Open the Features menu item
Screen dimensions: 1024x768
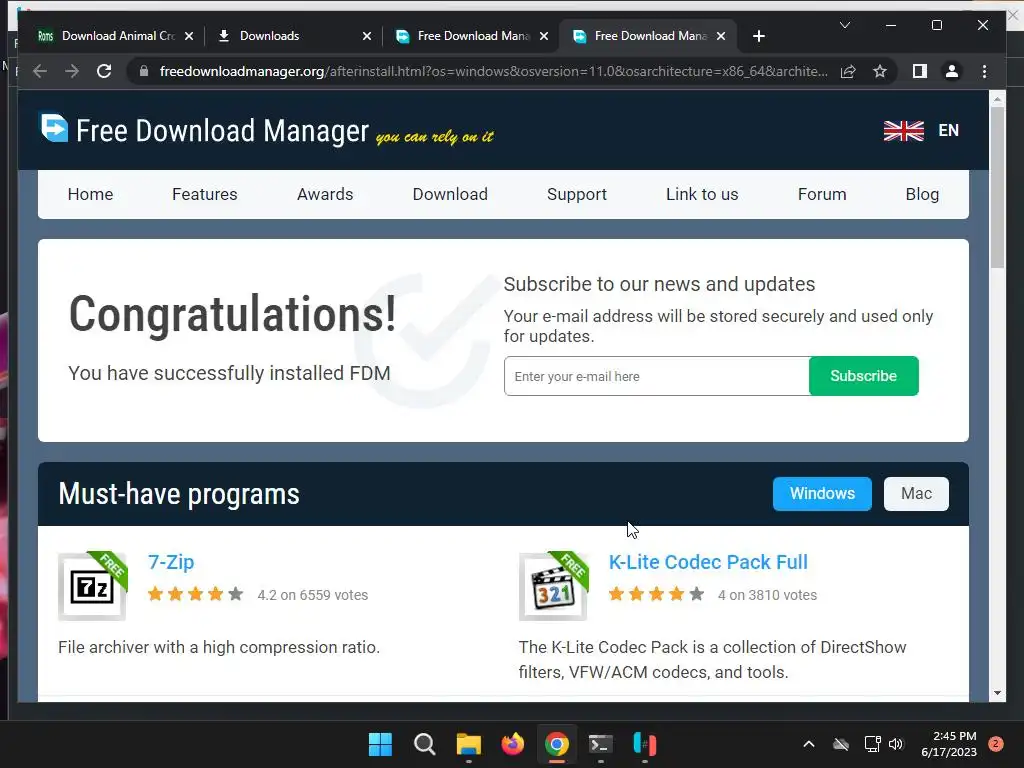coord(204,195)
